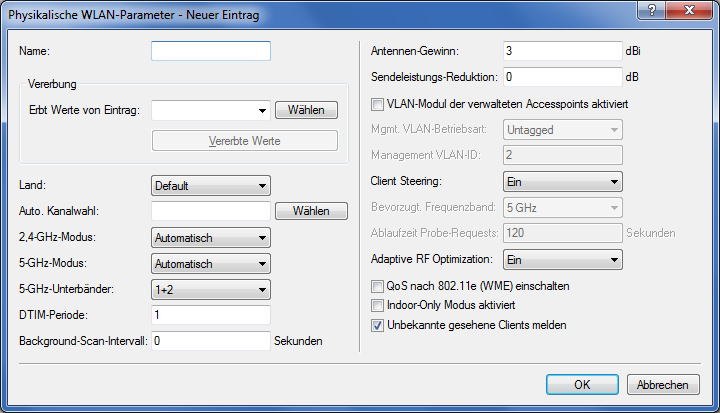Viewport: 720px width, 413px height.
Task: Click Wählen button next to Erbt Werte
Action: [306, 110]
